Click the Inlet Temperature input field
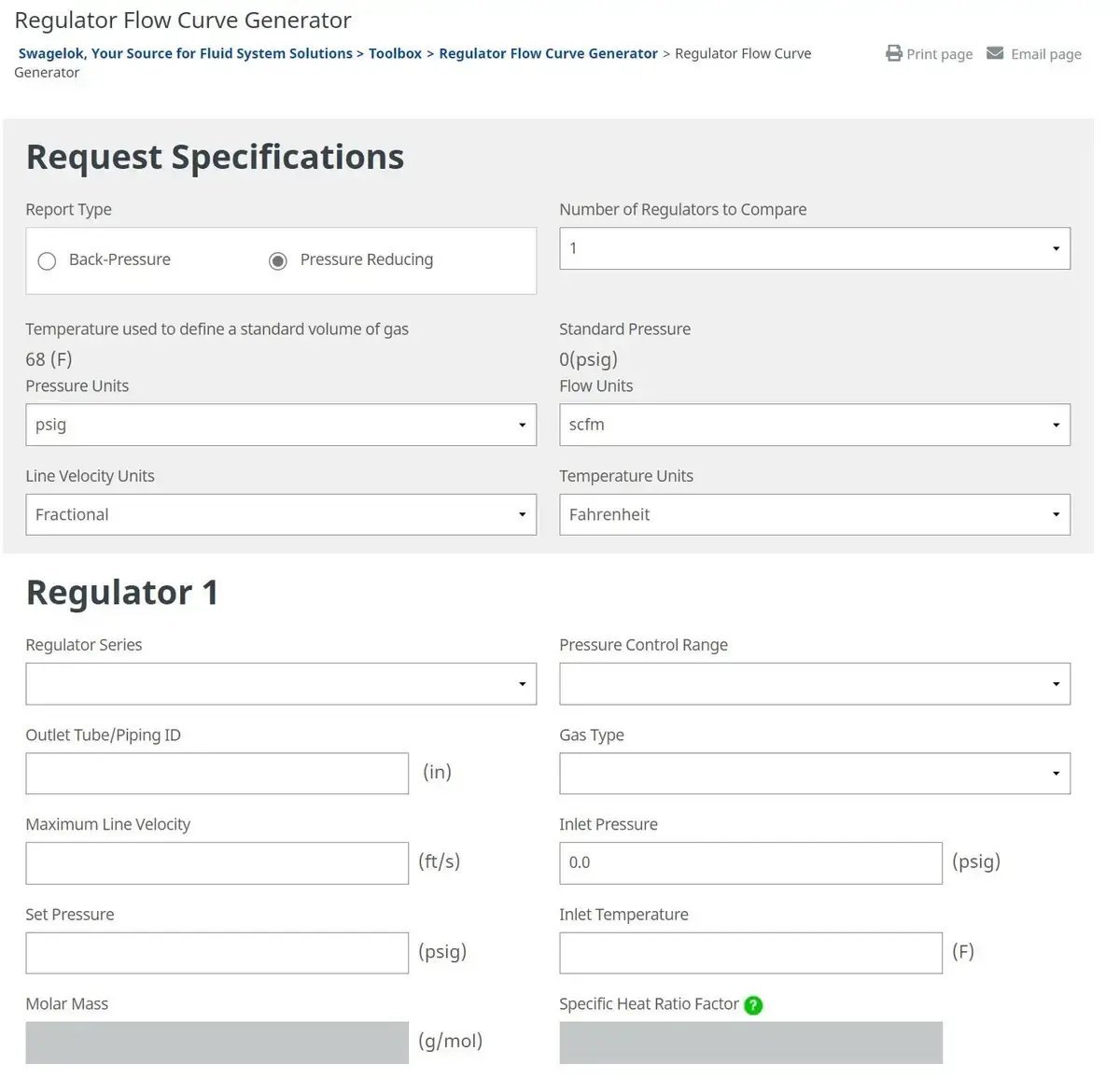1120x1092 pixels. 749,952
